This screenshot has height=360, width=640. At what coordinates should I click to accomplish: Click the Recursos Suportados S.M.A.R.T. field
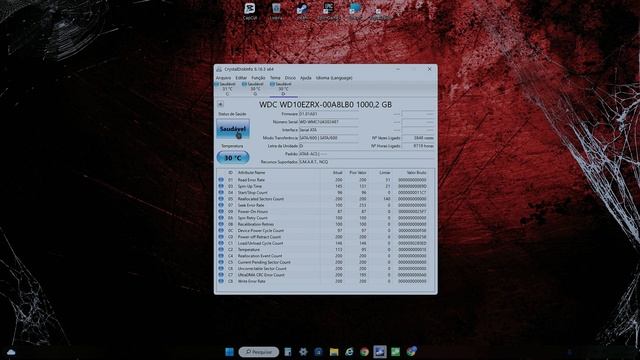(367, 162)
